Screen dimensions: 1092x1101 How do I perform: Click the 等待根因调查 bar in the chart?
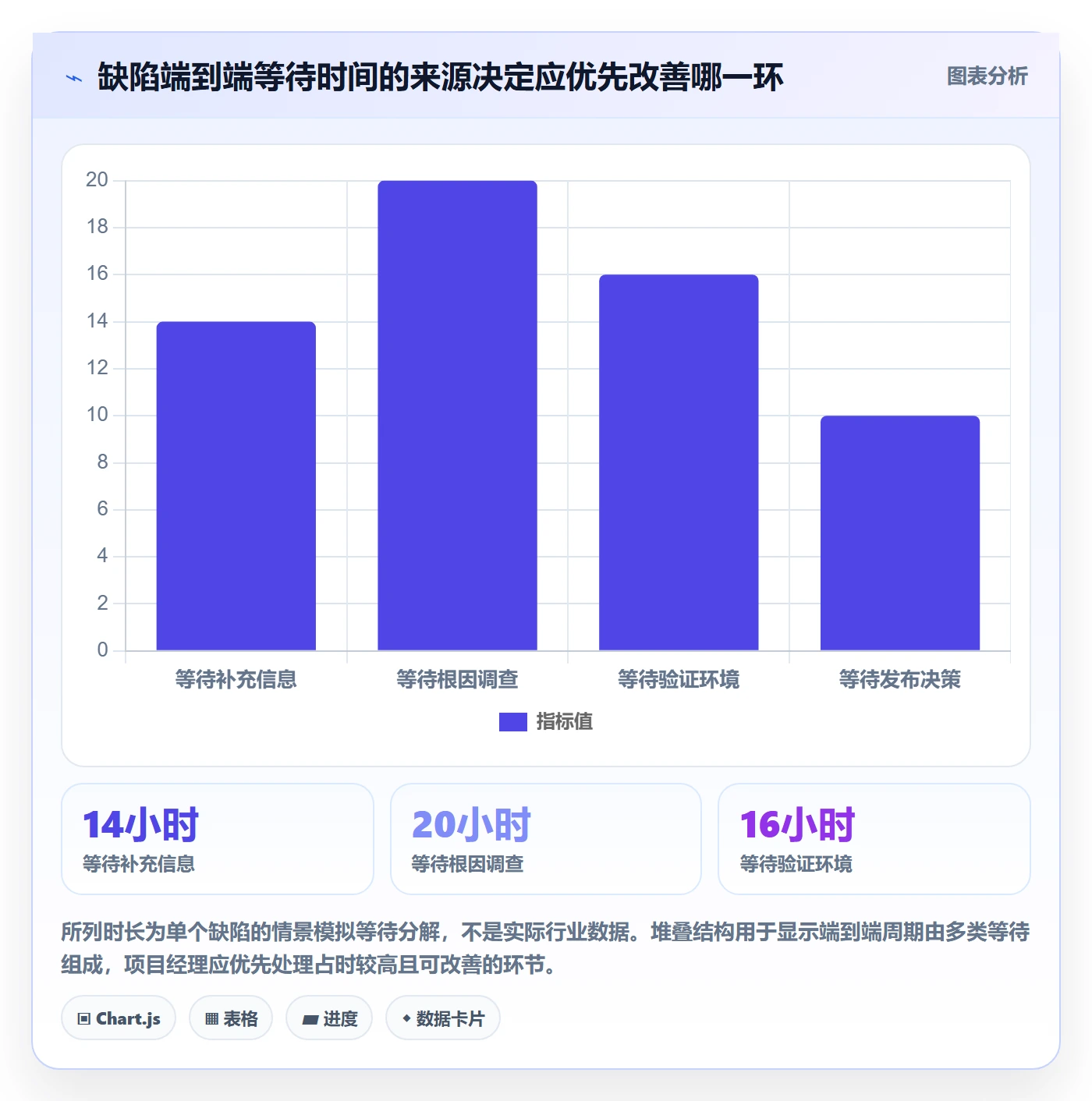[457, 416]
